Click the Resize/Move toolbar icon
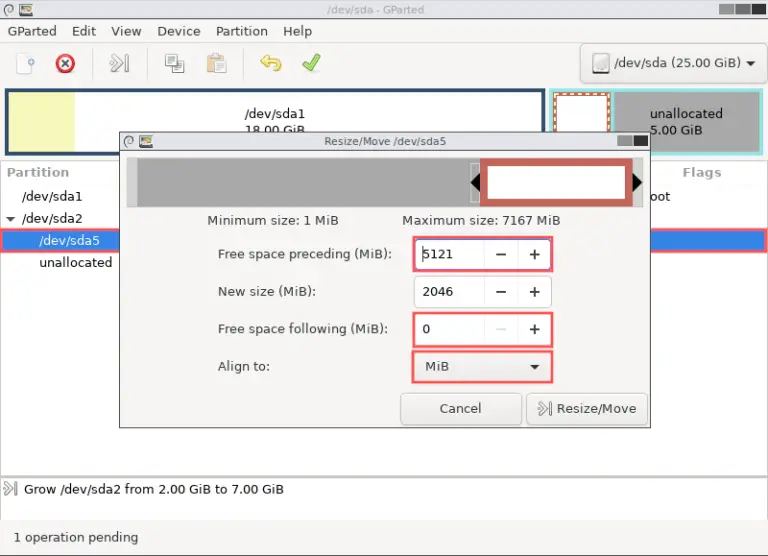Image resolution: width=768 pixels, height=556 pixels. (120, 64)
